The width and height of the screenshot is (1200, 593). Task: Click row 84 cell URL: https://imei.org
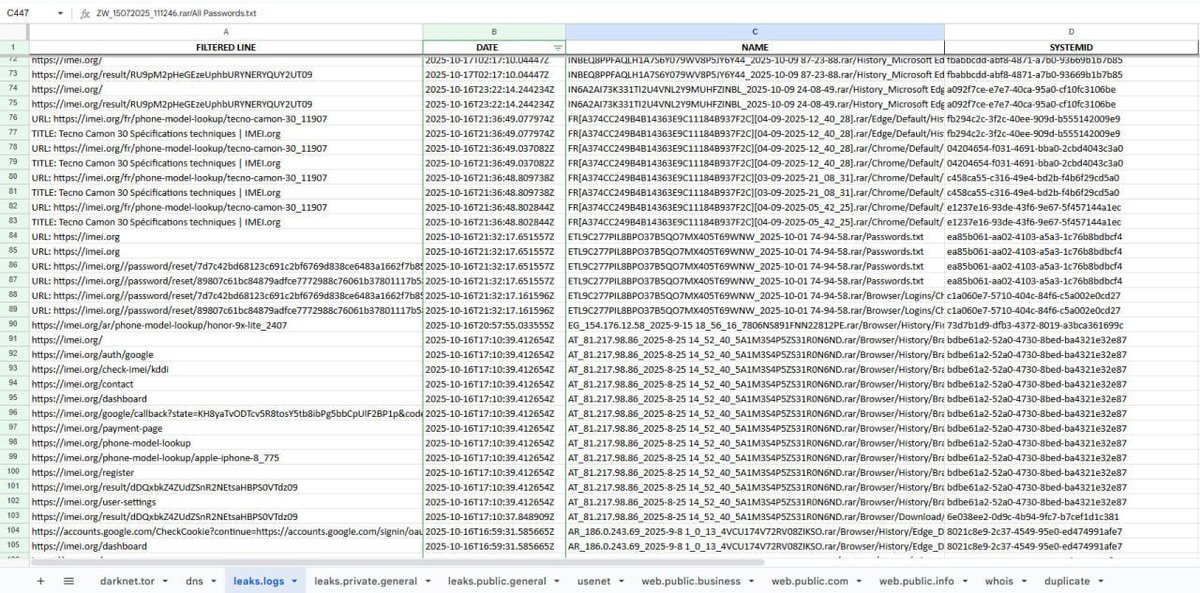pyautogui.click(x=226, y=237)
